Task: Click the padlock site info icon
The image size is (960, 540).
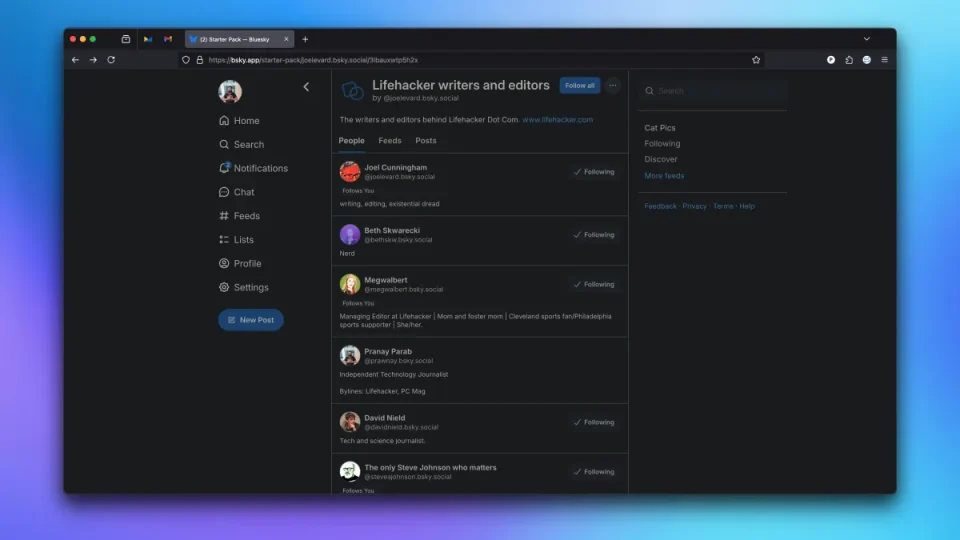Action: (x=200, y=60)
